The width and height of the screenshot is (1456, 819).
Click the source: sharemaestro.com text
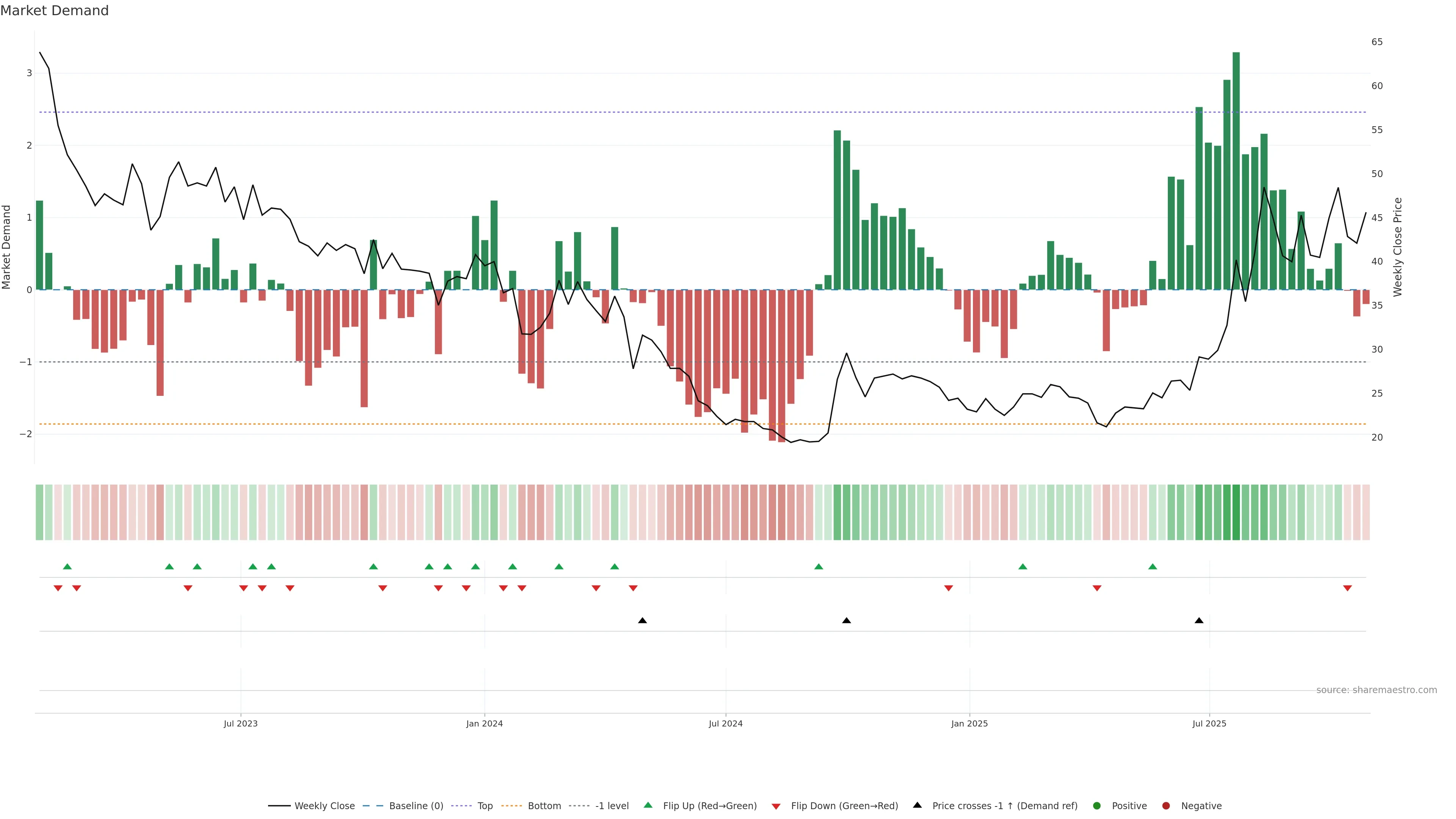(1376, 690)
